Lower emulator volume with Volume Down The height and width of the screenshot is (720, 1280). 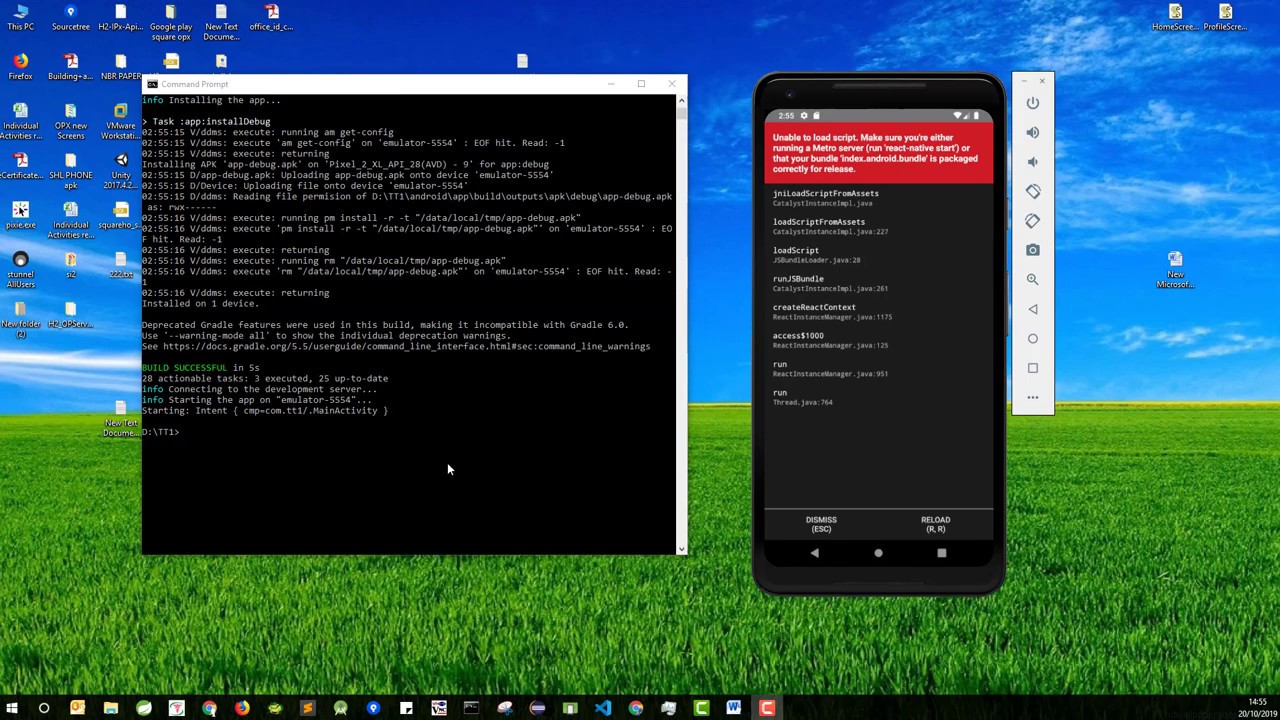(1033, 162)
